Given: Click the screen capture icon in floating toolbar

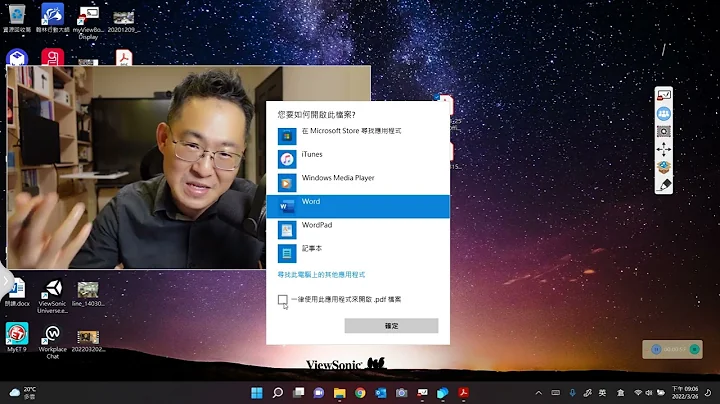Looking at the screenshot, I should click(x=664, y=131).
